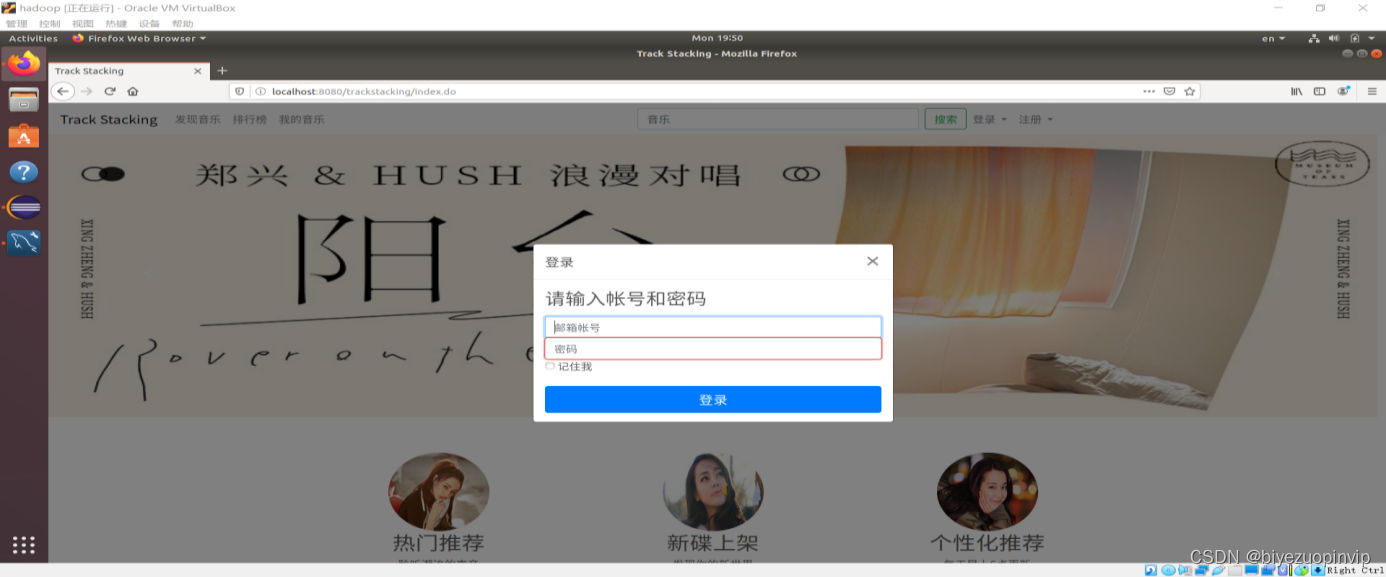Close the login dialog with X
1386x577 pixels.
[x=872, y=261]
